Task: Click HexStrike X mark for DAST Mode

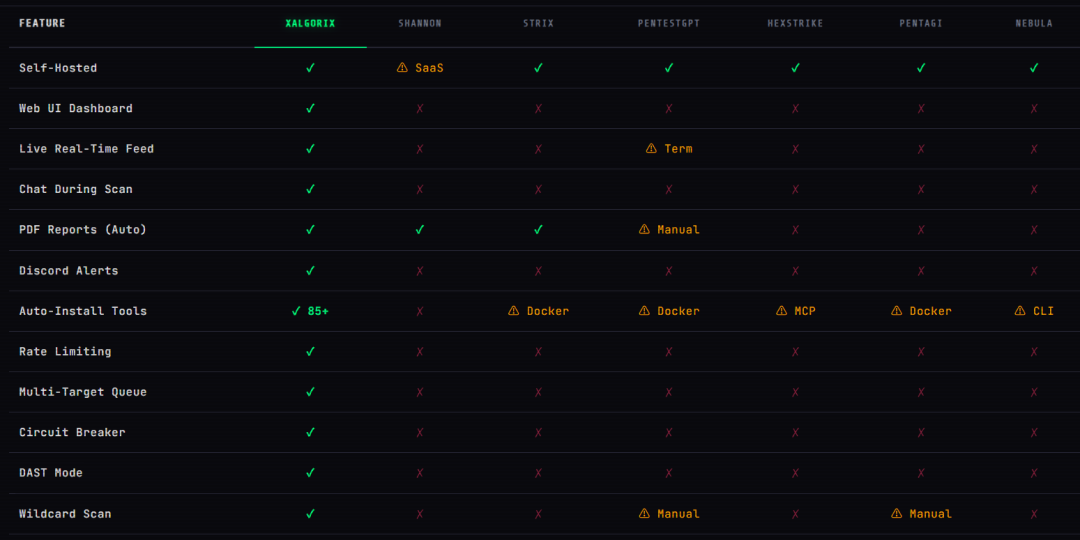Action: coord(795,473)
